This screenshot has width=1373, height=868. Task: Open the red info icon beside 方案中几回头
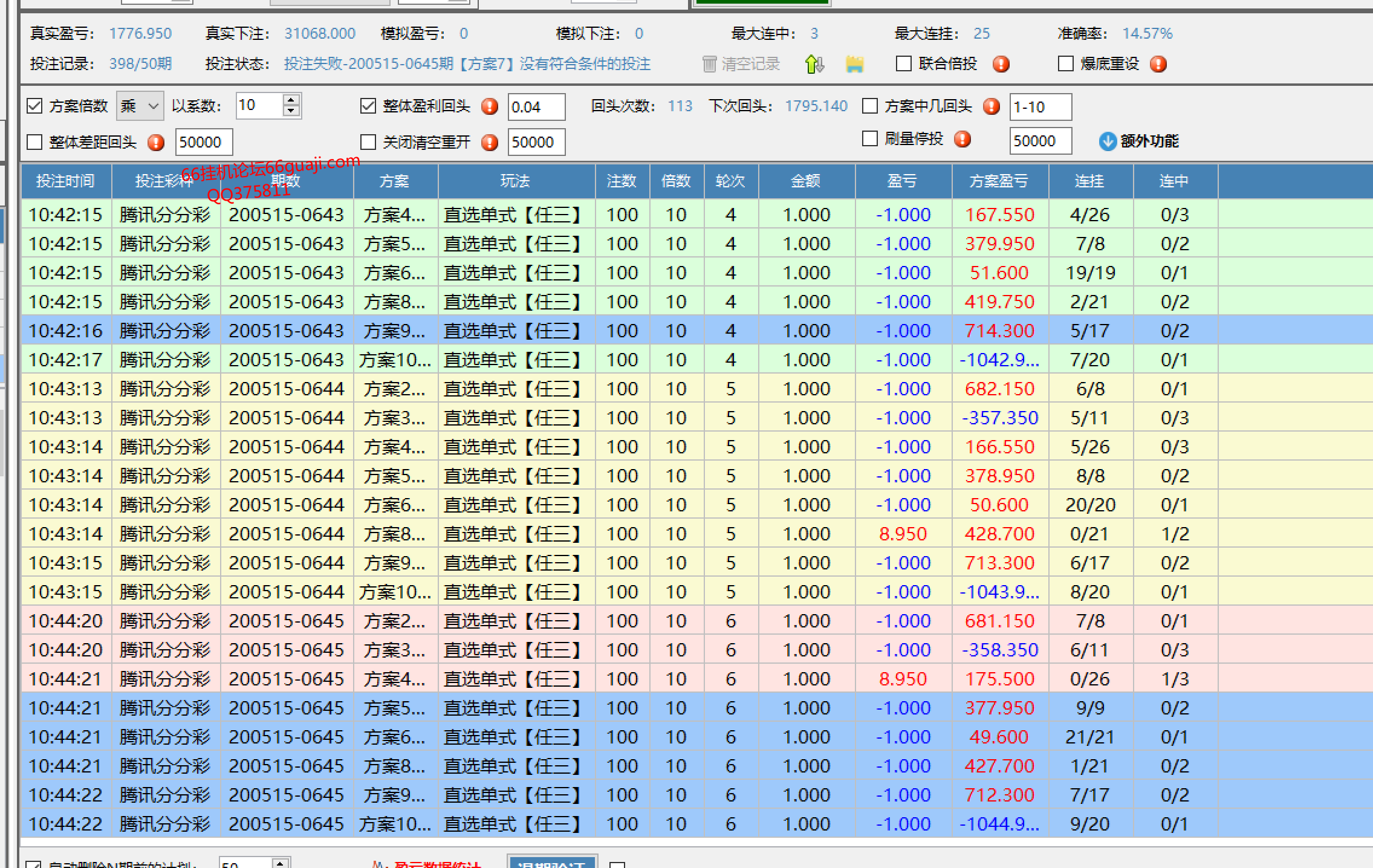992,107
